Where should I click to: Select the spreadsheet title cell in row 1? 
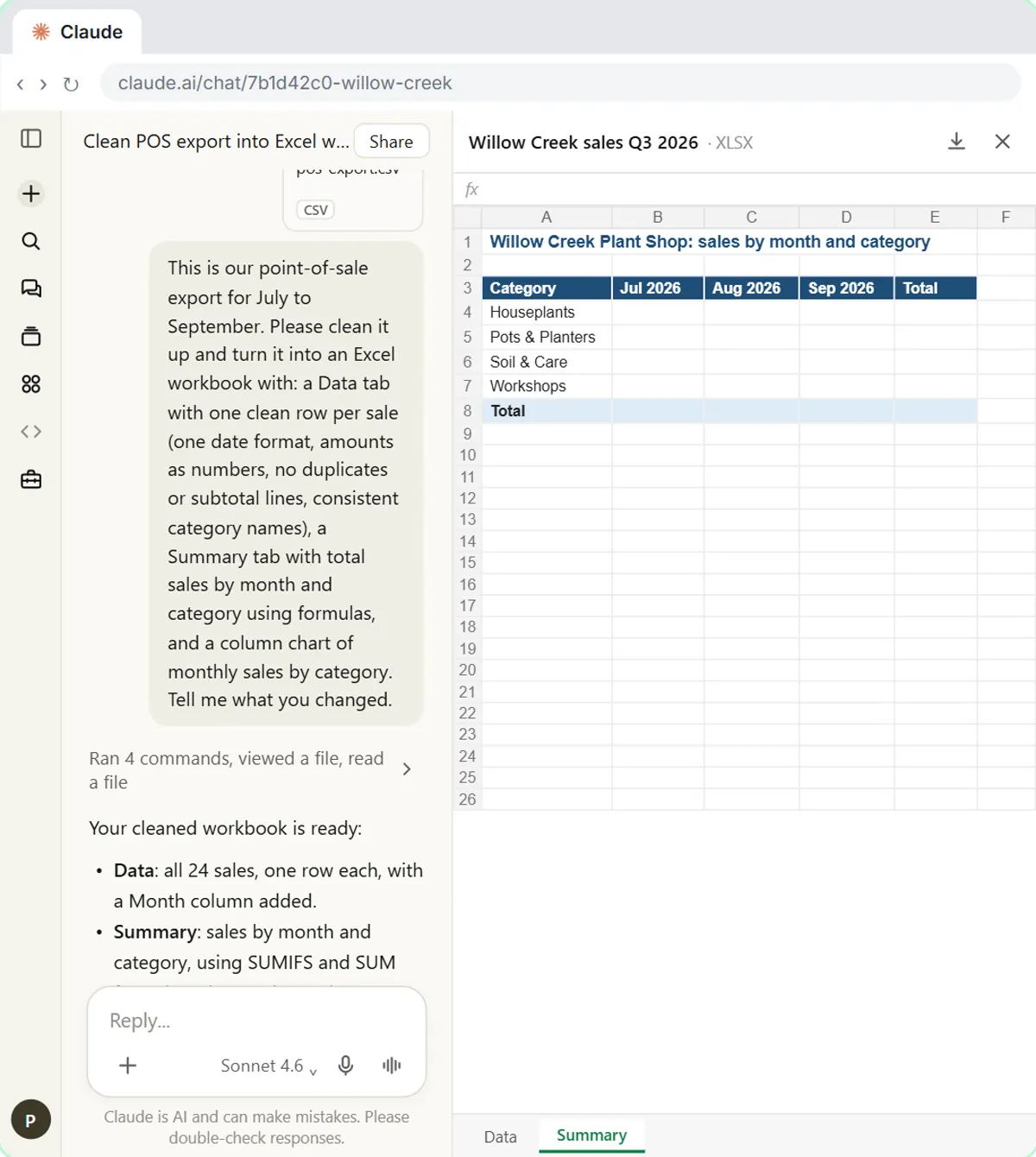(710, 242)
